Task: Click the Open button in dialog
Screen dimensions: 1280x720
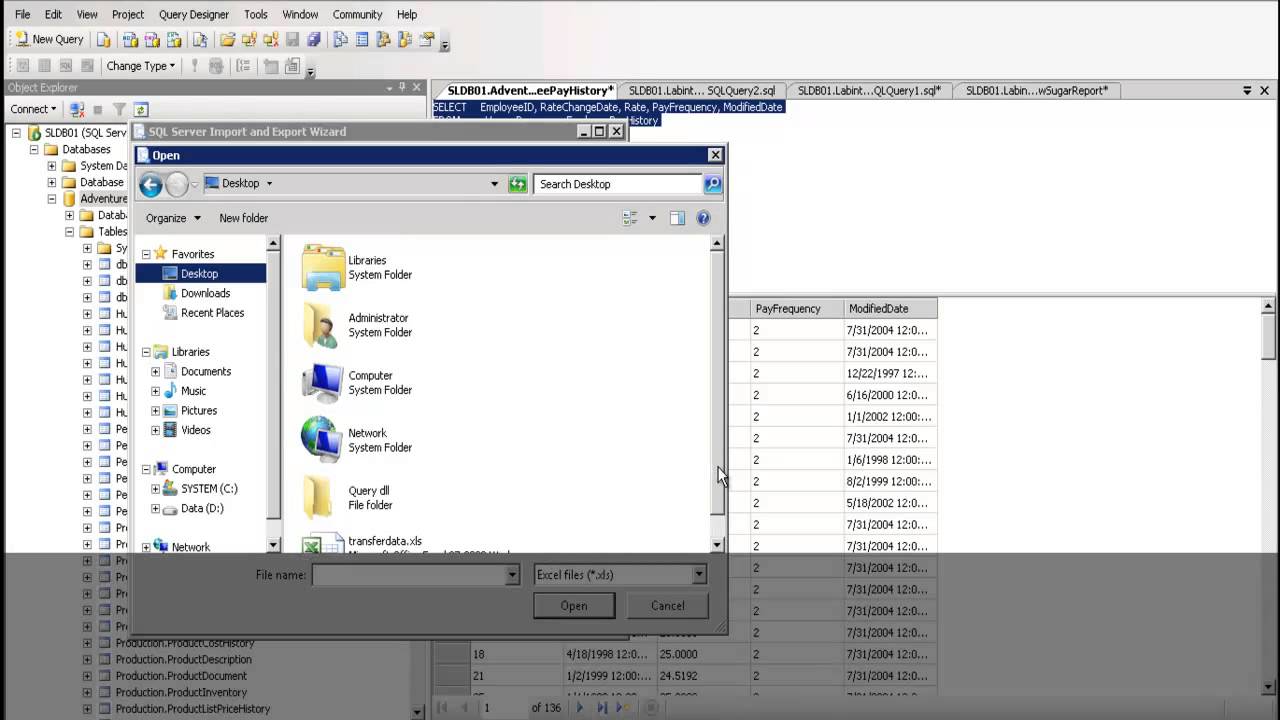Action: coord(574,605)
